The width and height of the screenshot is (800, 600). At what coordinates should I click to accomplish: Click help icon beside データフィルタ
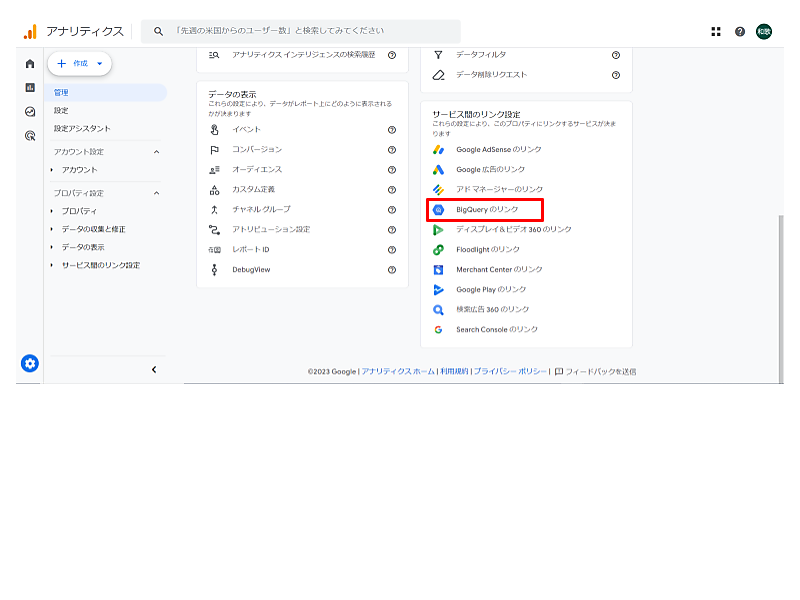tap(616, 55)
